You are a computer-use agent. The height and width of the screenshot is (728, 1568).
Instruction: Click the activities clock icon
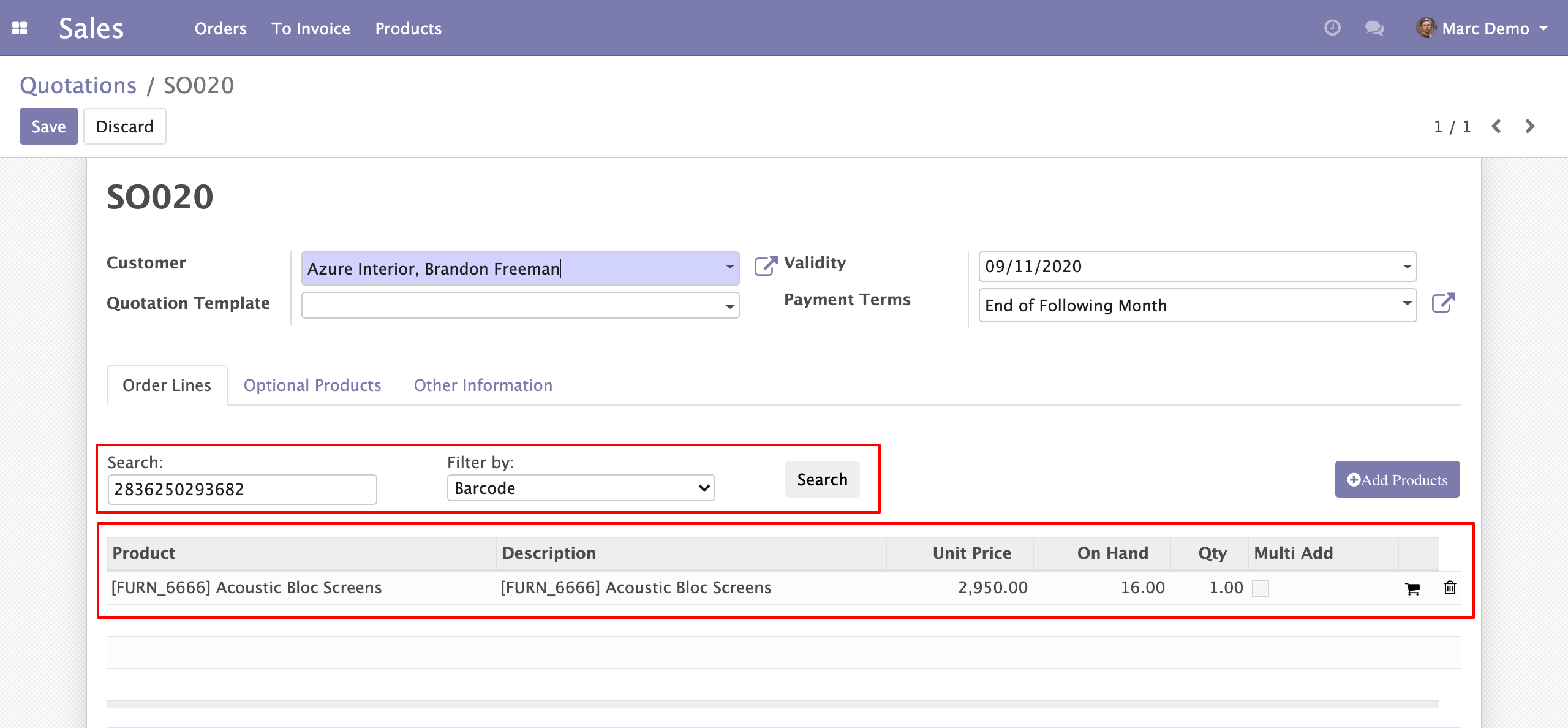1332,28
